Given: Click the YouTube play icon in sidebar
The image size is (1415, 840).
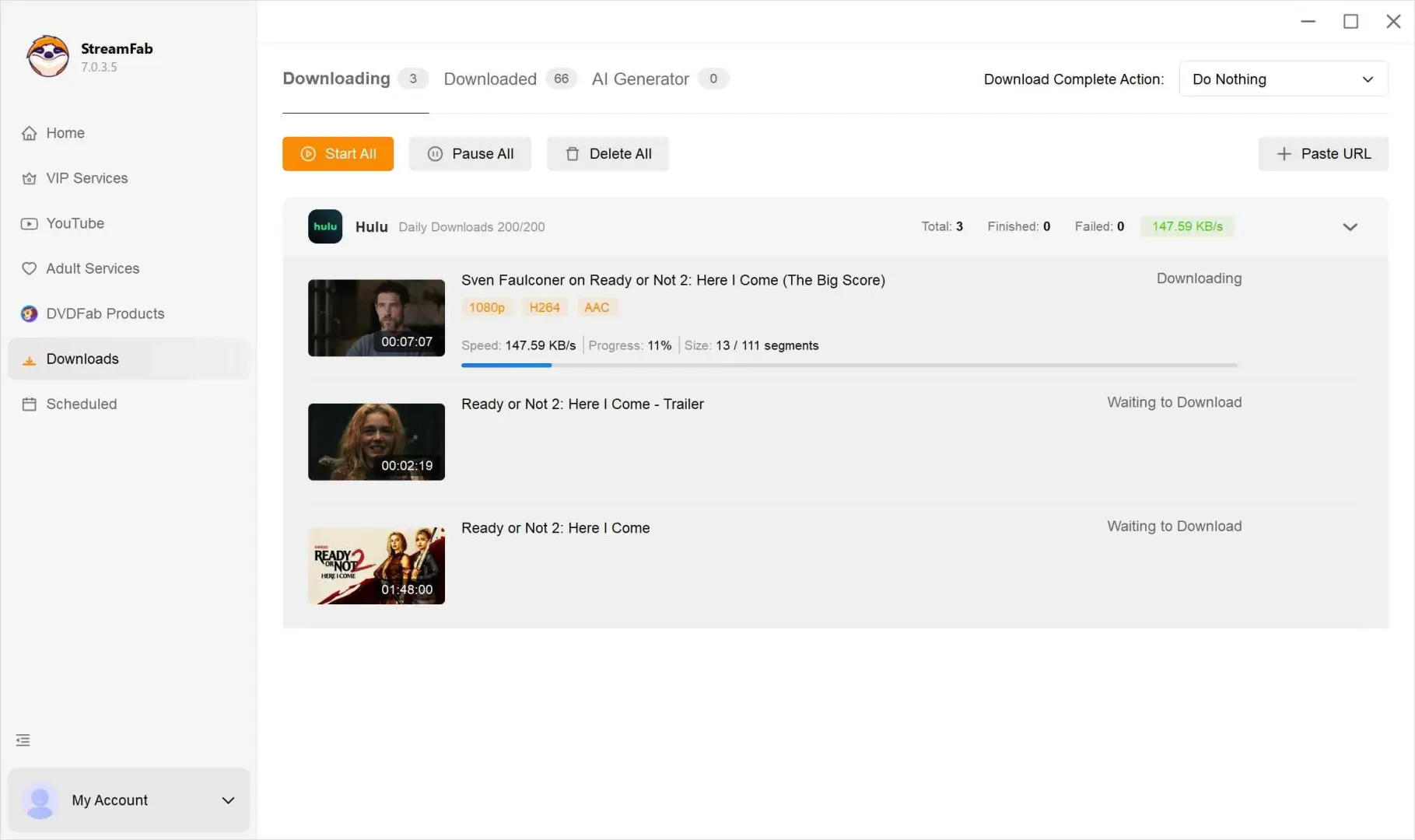Looking at the screenshot, I should (30, 223).
